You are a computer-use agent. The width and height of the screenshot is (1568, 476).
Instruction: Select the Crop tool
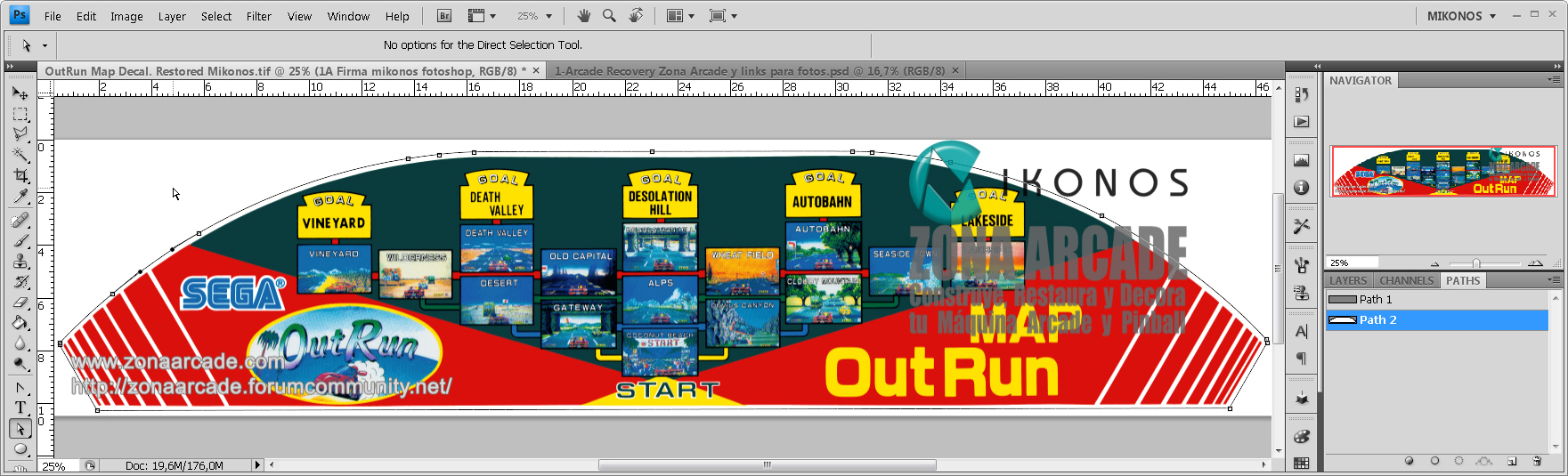20,176
